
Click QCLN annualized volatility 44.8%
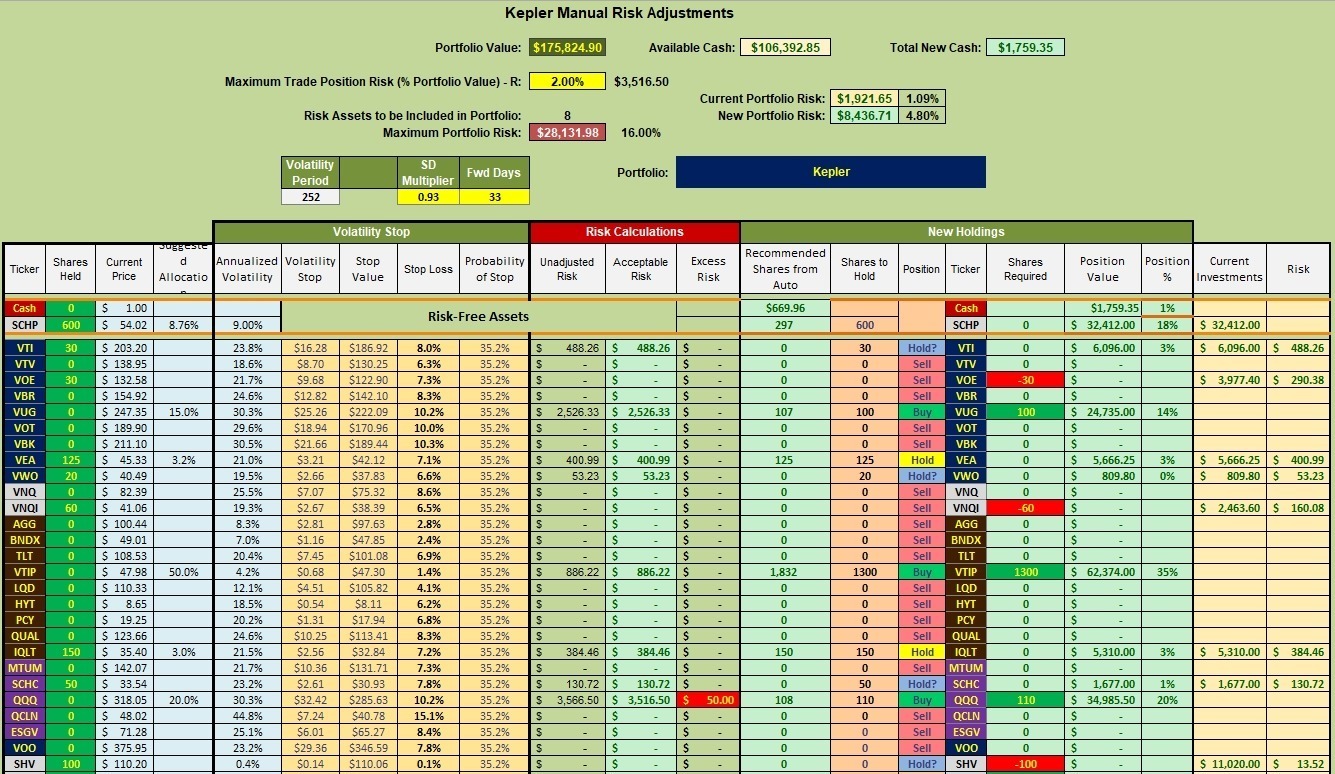click(247, 716)
